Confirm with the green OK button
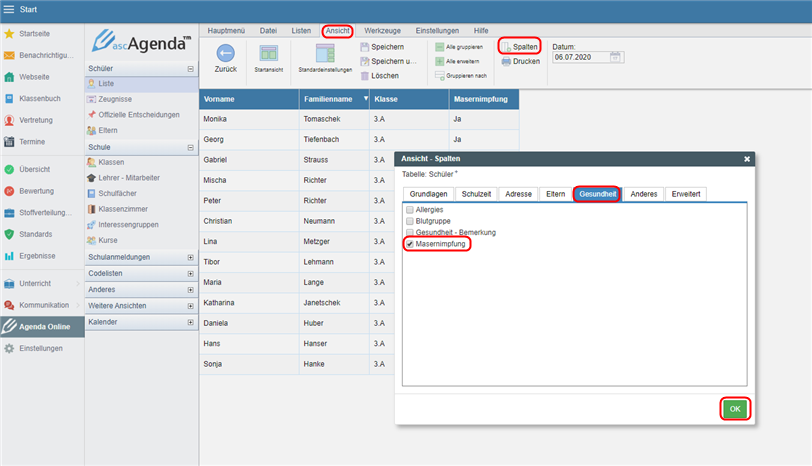Viewport: 812px width, 466px height. pos(735,409)
